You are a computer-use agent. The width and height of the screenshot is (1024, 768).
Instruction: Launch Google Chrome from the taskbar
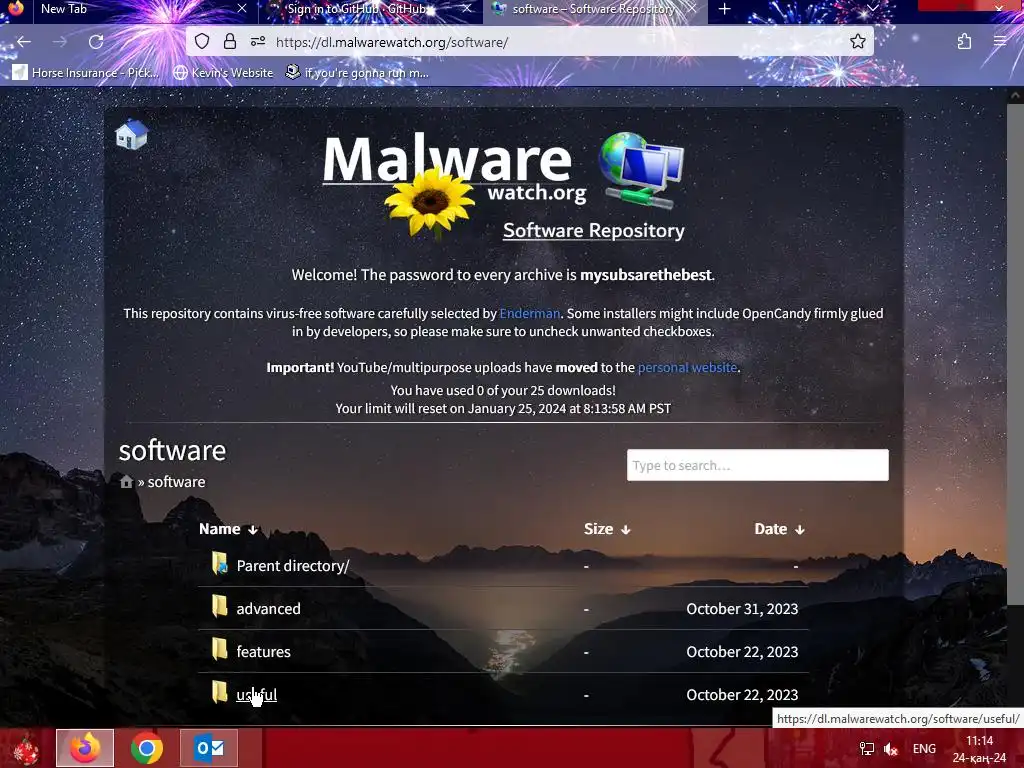point(147,748)
